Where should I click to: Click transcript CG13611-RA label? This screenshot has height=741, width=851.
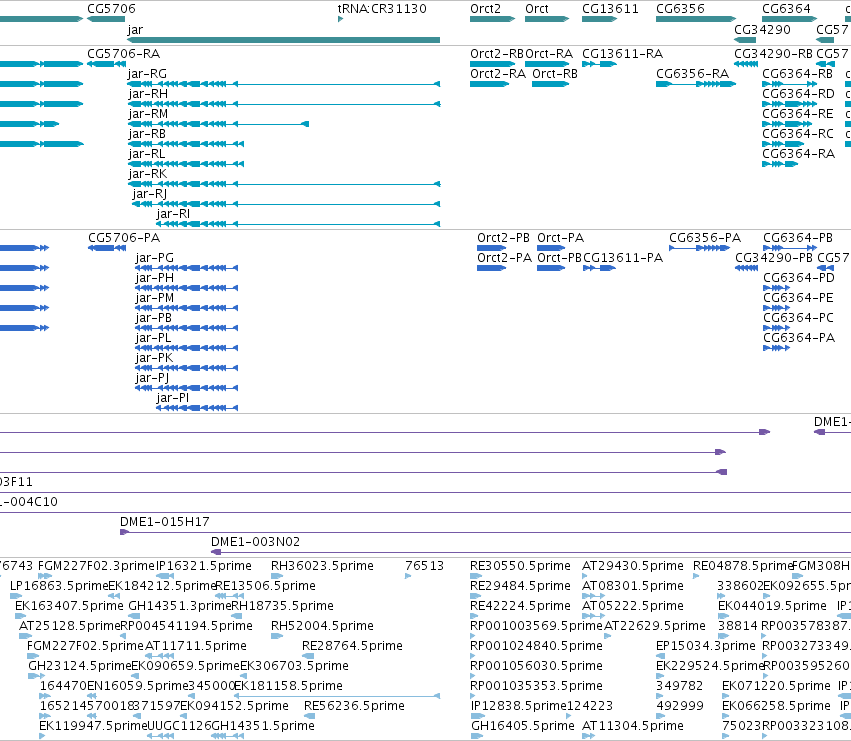(623, 54)
